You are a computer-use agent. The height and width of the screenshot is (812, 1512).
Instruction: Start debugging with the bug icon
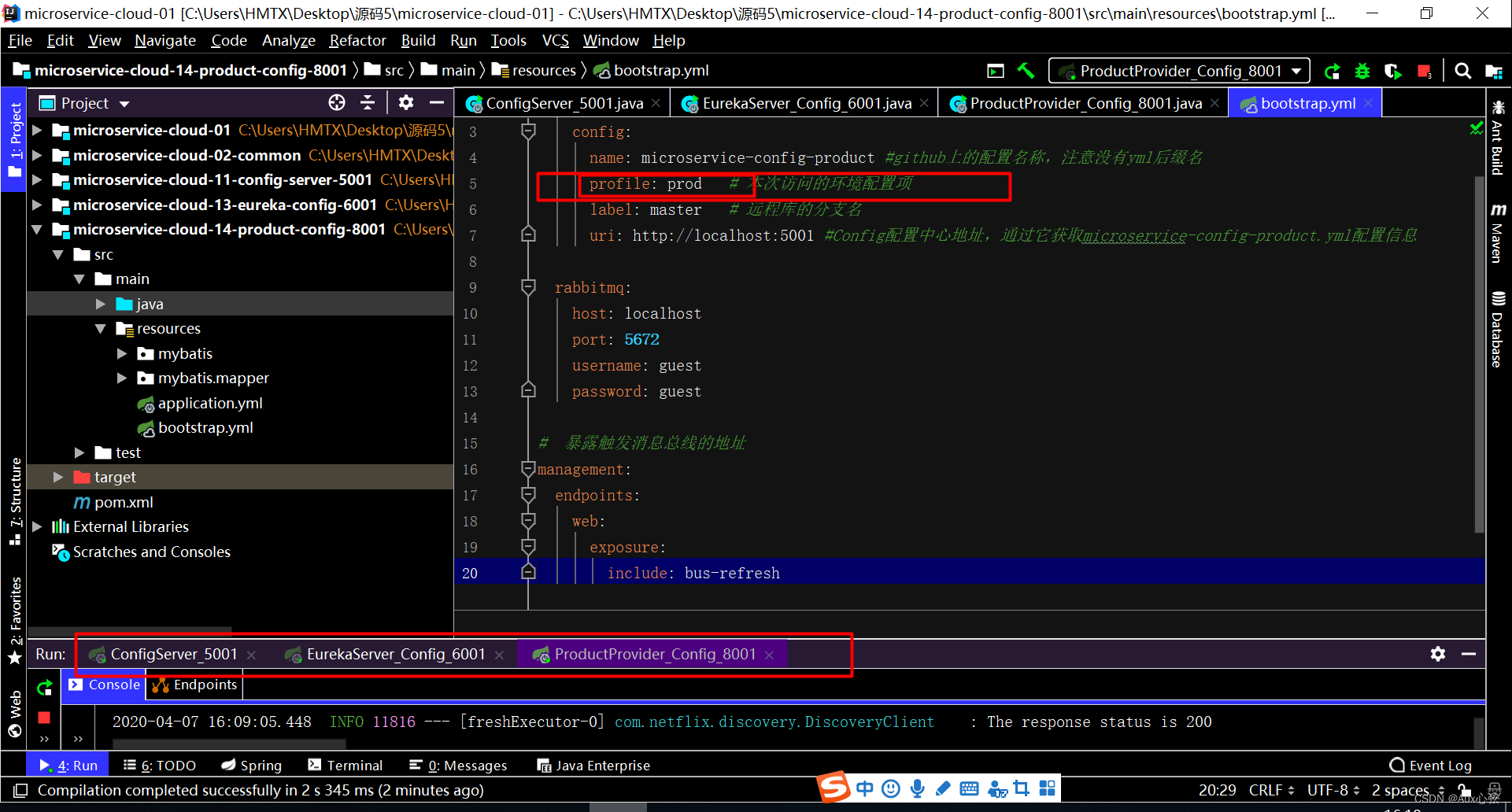click(1362, 71)
